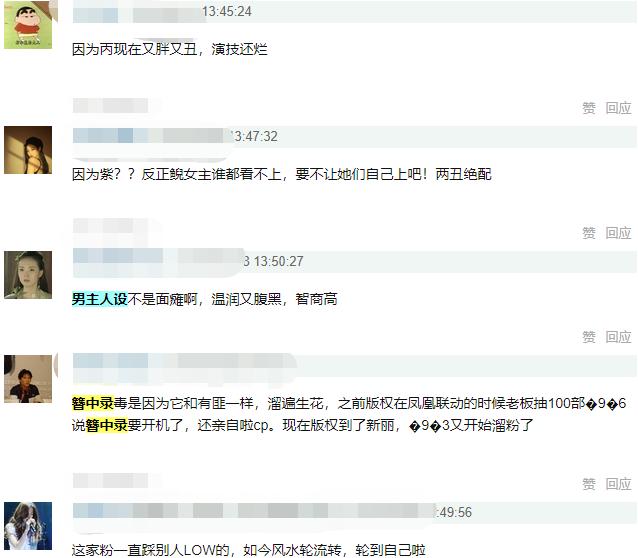
Task: Open avatar beside the 男主人设 comment
Action: click(28, 275)
